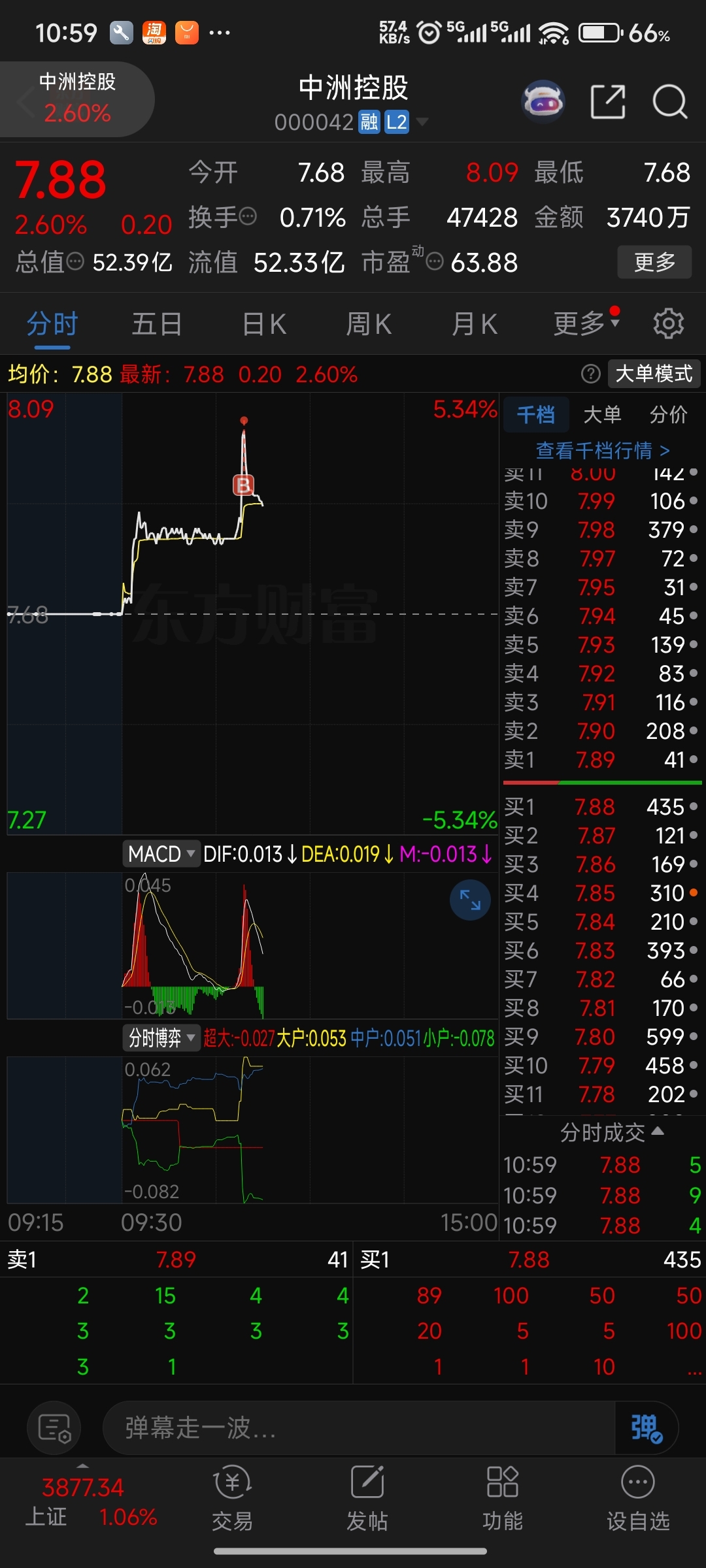Select the 大单 tab
Image resolution: width=706 pixels, height=1568 pixels.
coord(602,414)
